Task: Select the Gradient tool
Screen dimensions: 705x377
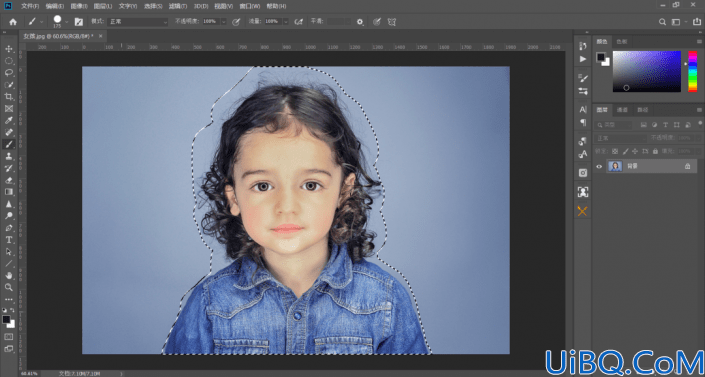Action: pos(9,192)
